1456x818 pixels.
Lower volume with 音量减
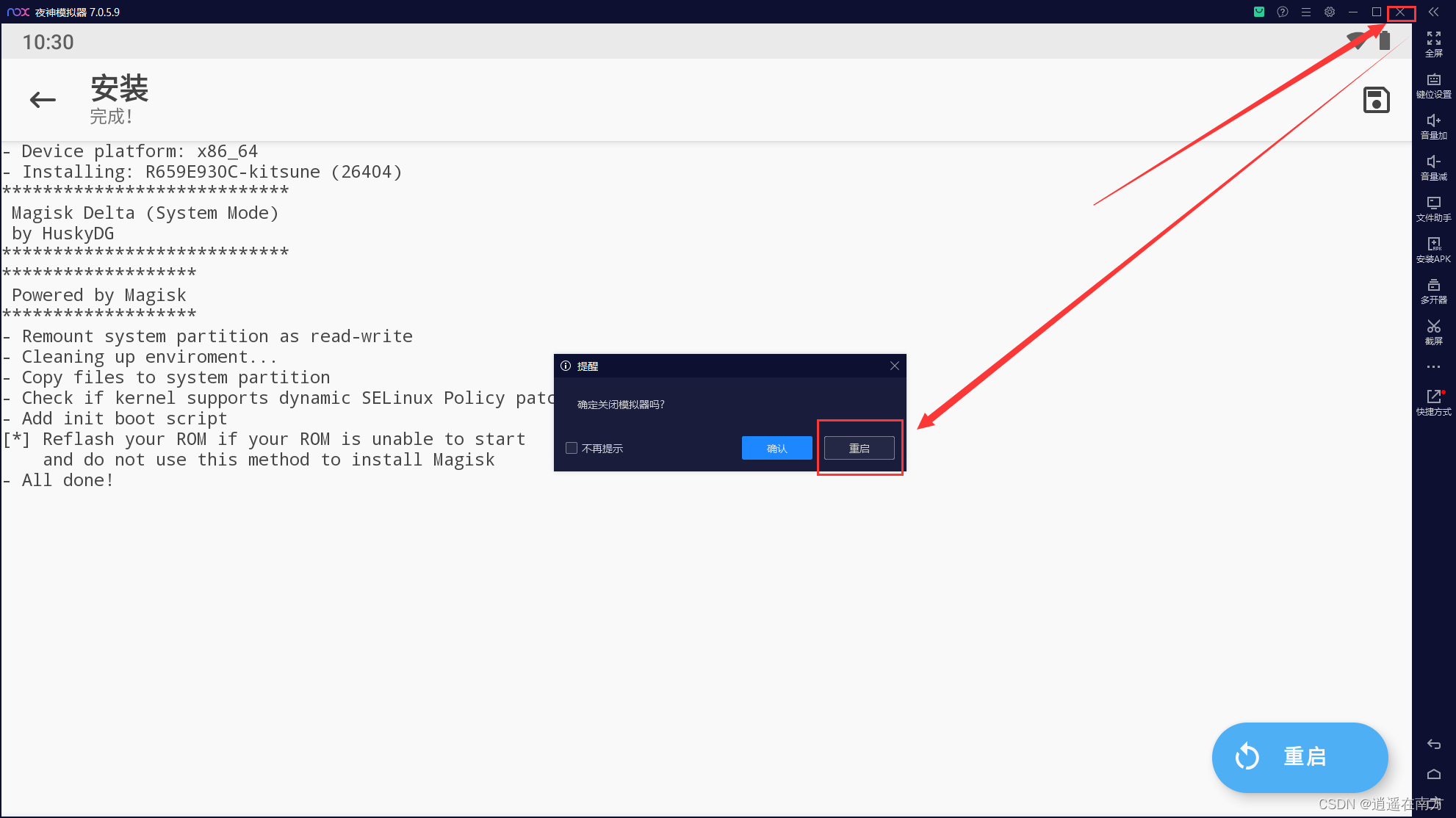[x=1433, y=167]
